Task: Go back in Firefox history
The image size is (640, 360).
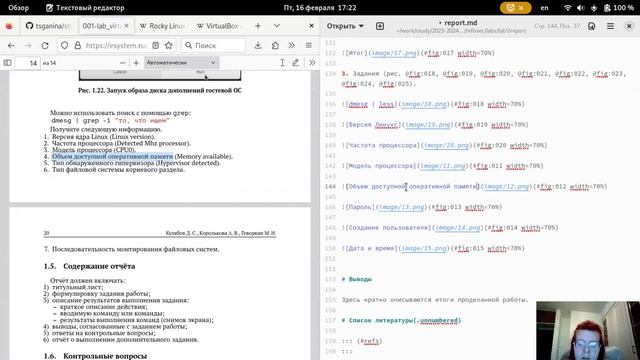Action: coord(11,45)
